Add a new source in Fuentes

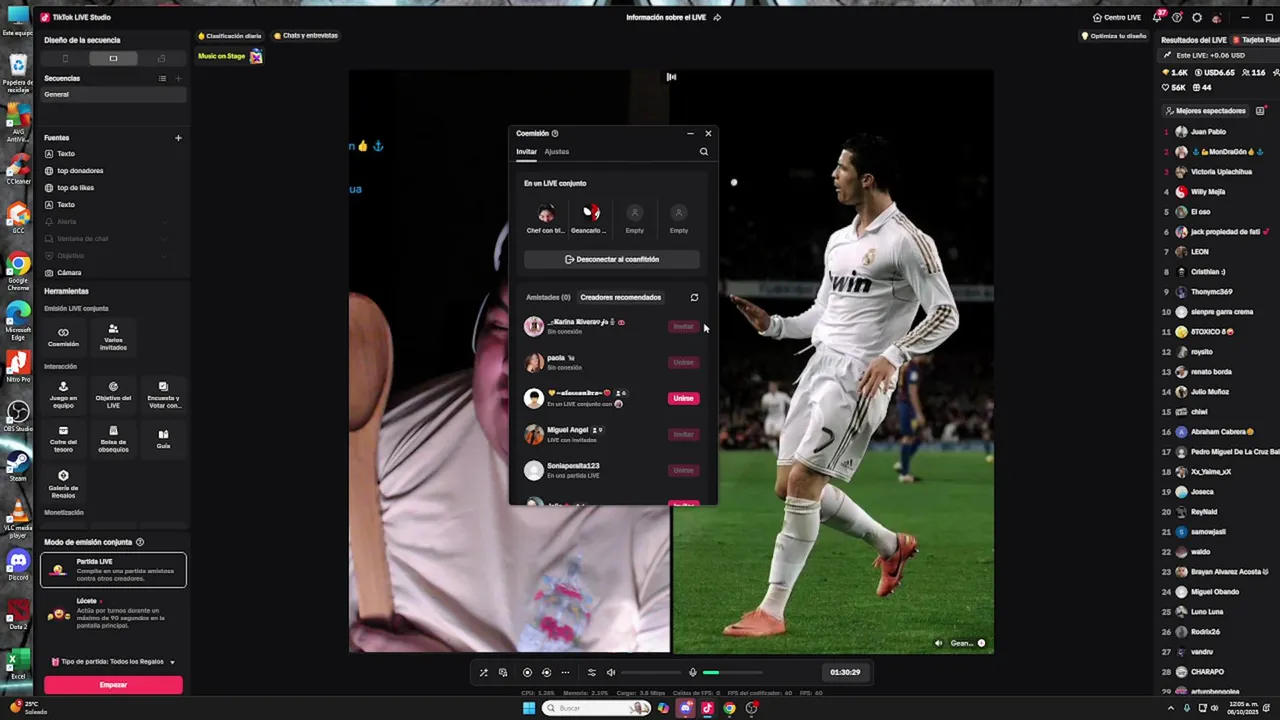[x=178, y=138]
